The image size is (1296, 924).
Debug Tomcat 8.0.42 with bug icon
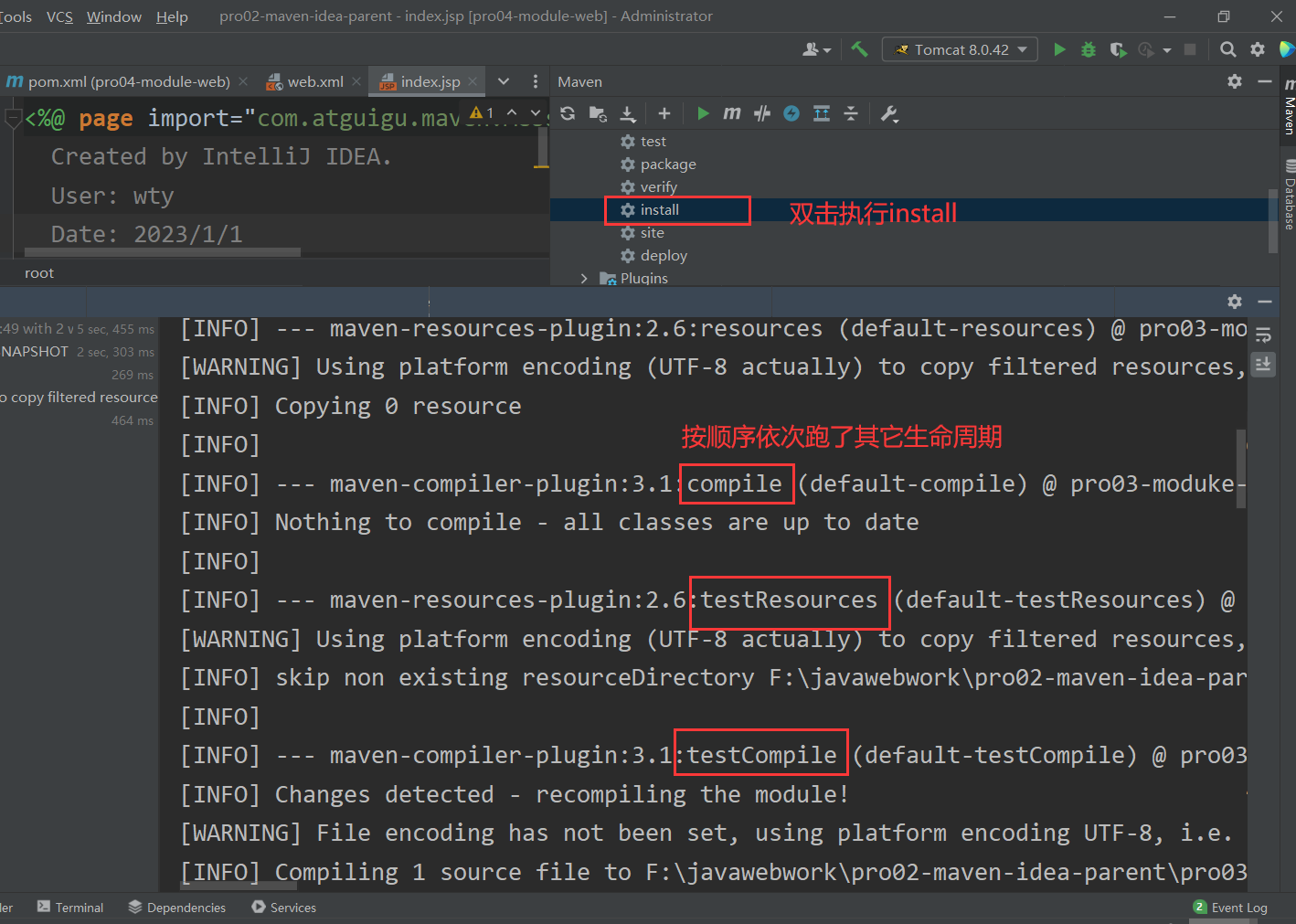[1088, 49]
